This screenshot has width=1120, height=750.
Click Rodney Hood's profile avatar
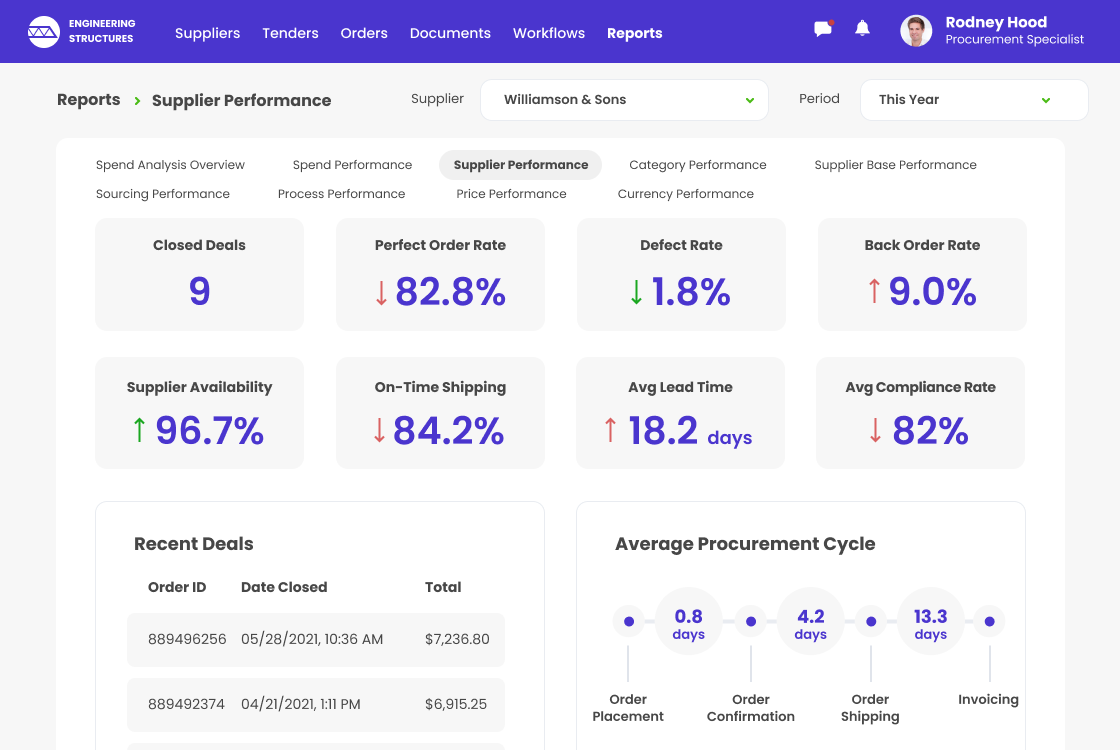coord(916,31)
